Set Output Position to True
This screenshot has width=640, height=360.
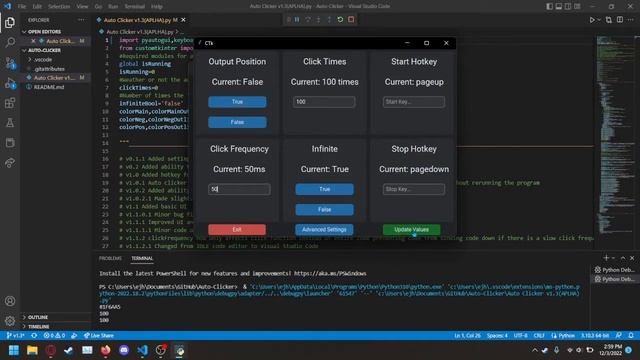pos(237,102)
